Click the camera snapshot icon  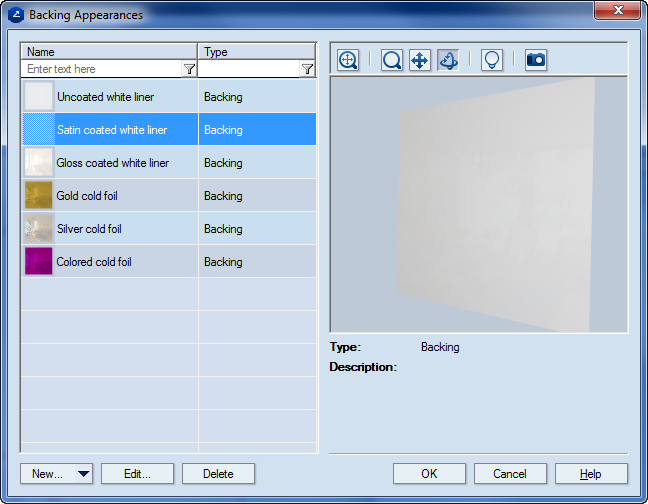click(536, 60)
